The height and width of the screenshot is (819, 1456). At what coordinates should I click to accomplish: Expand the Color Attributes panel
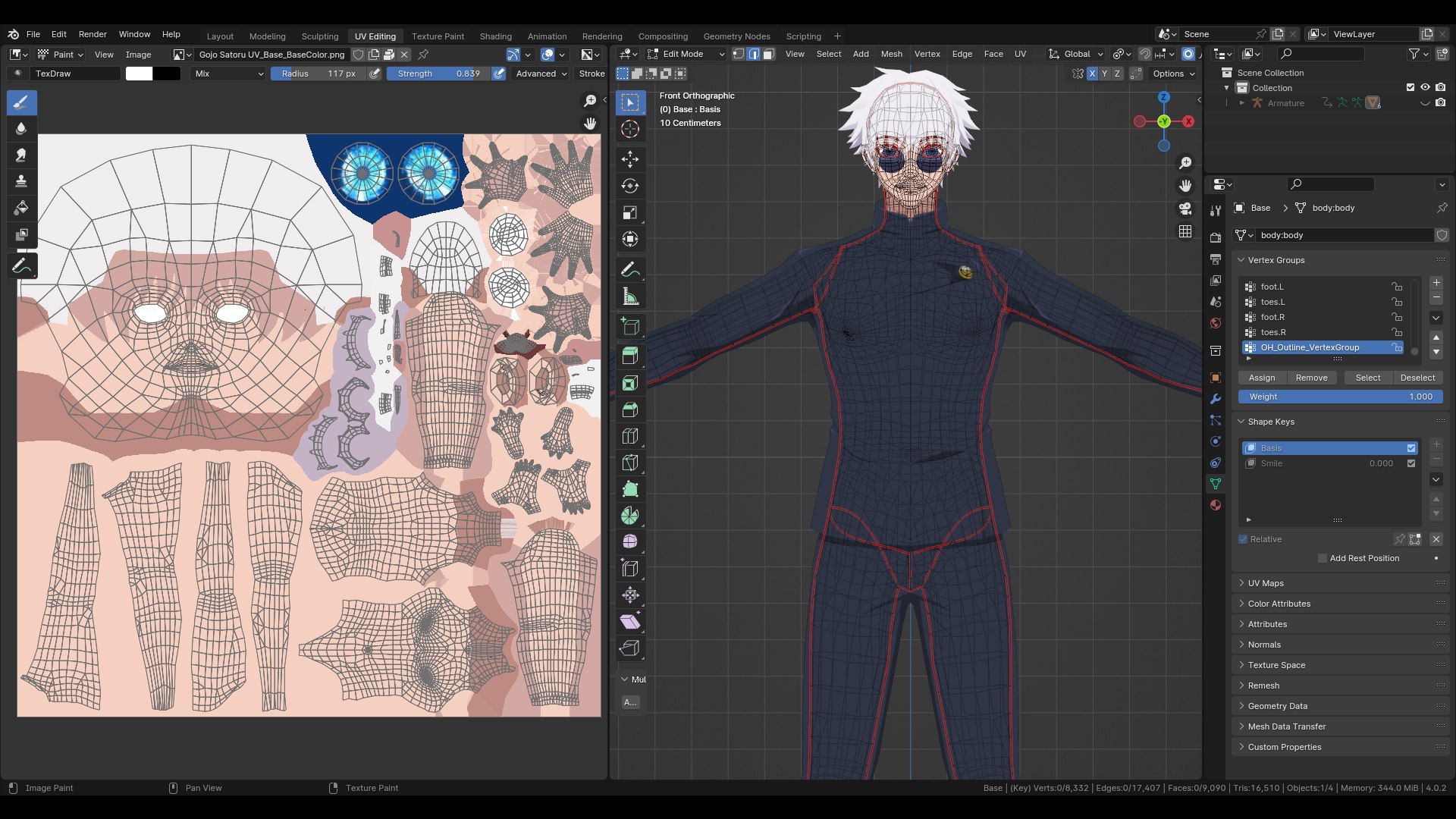(1279, 604)
